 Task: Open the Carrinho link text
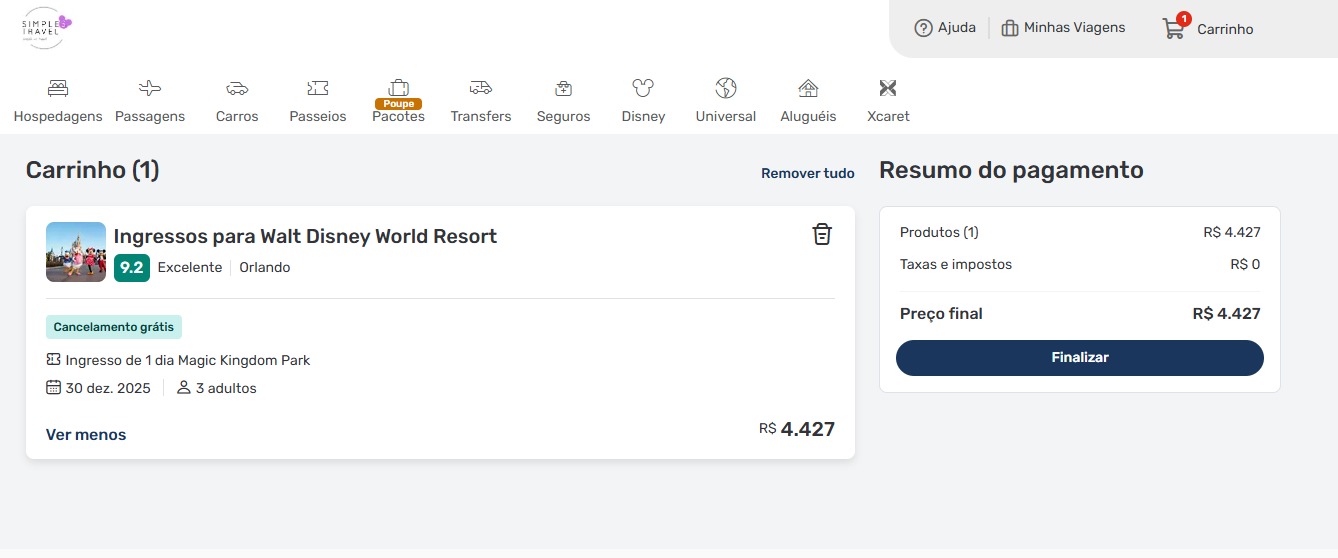tap(1225, 30)
